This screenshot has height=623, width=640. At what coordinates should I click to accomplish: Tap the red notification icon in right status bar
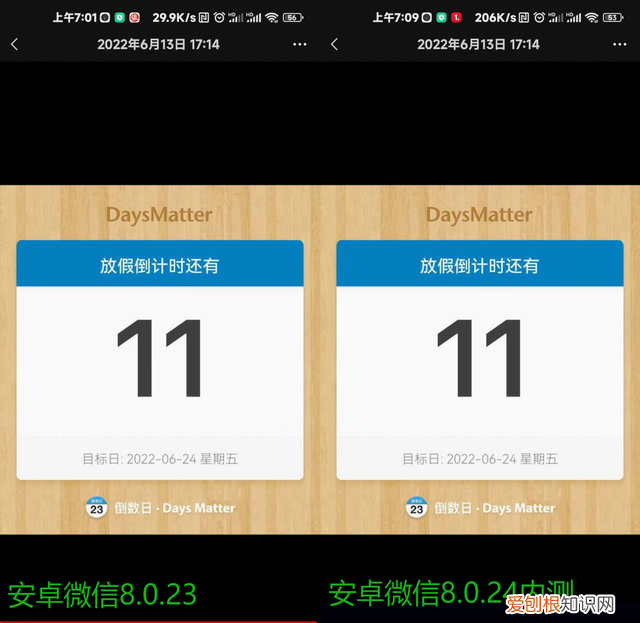[456, 18]
